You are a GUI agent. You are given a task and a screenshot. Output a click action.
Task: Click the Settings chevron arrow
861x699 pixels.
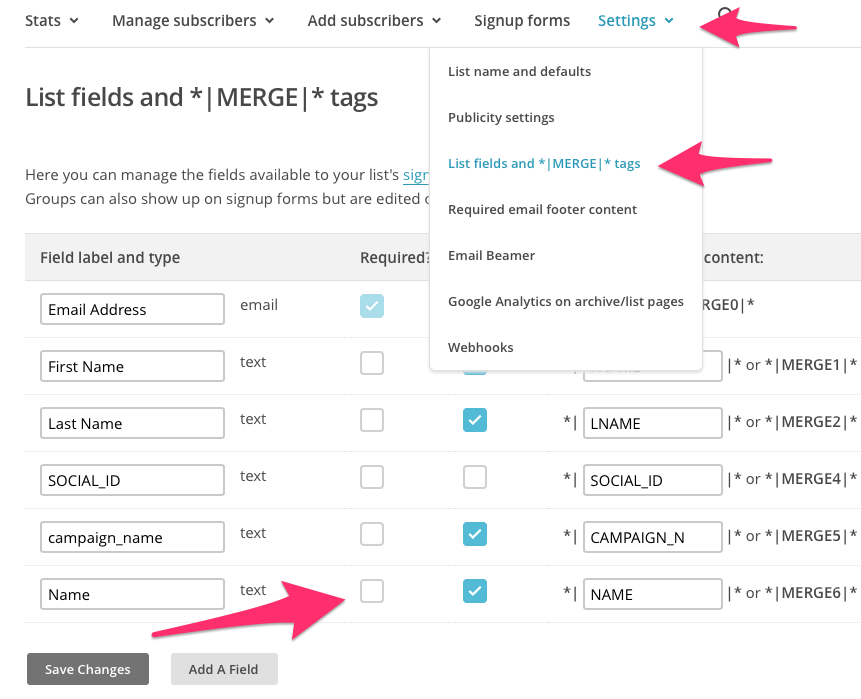[x=669, y=21]
